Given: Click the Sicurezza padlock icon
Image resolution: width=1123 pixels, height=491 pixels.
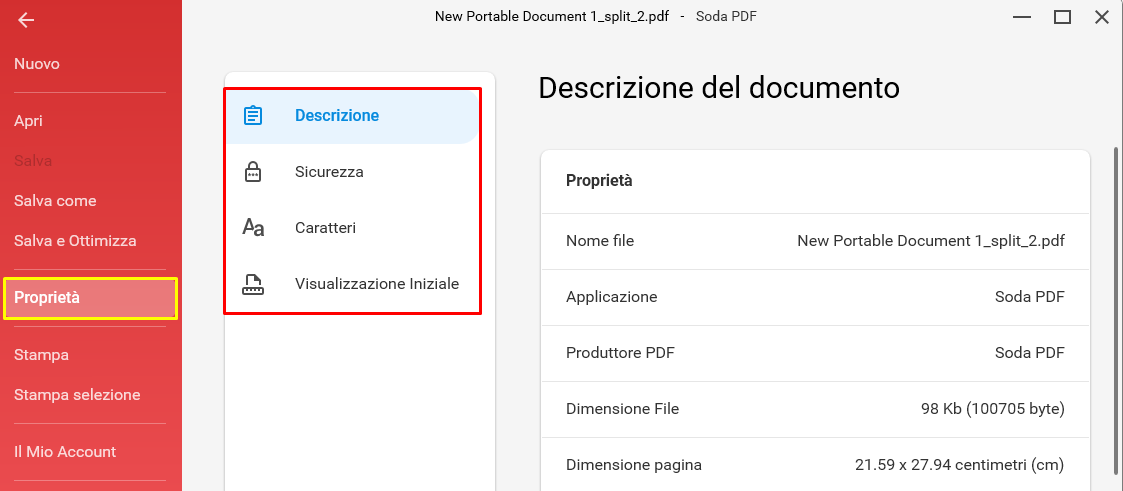Looking at the screenshot, I should 253,172.
